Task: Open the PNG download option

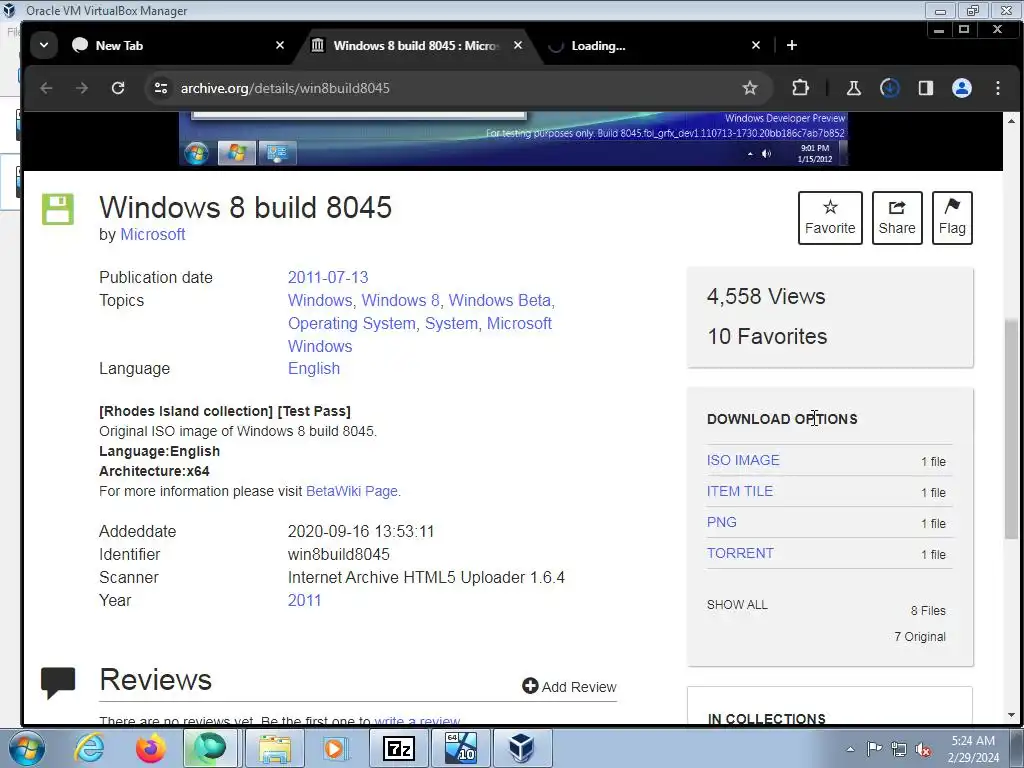Action: coord(722,522)
